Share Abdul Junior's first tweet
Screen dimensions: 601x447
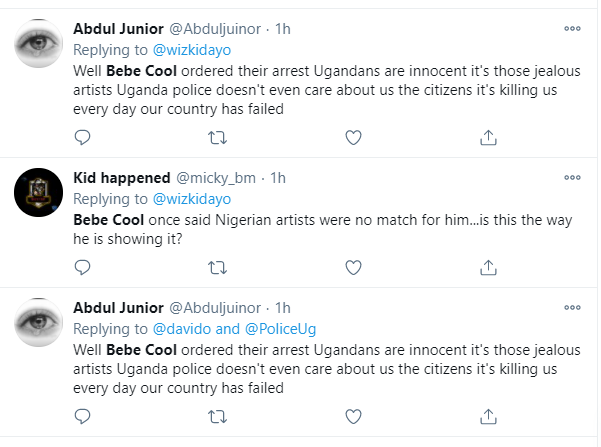tap(487, 135)
